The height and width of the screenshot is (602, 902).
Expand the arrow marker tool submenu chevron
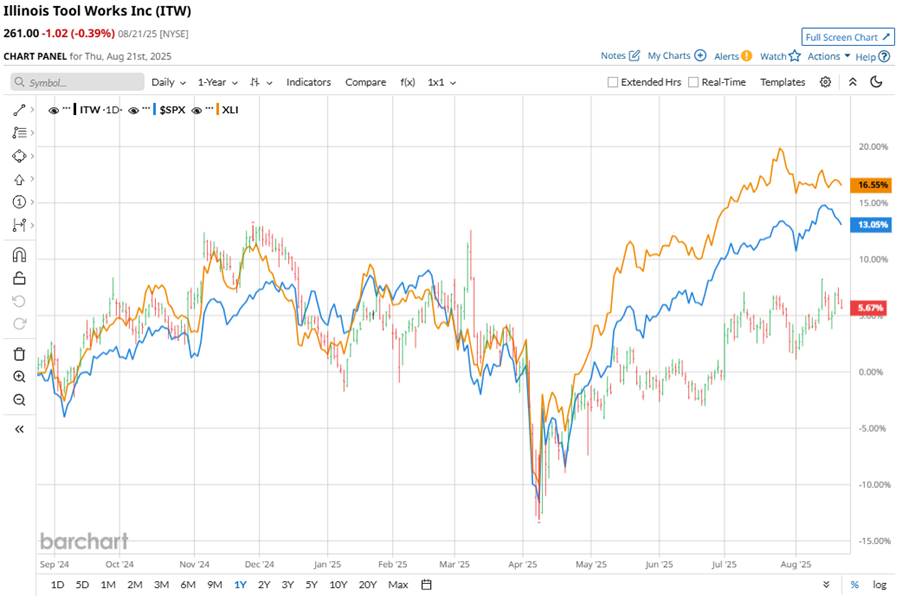[x=32, y=179]
